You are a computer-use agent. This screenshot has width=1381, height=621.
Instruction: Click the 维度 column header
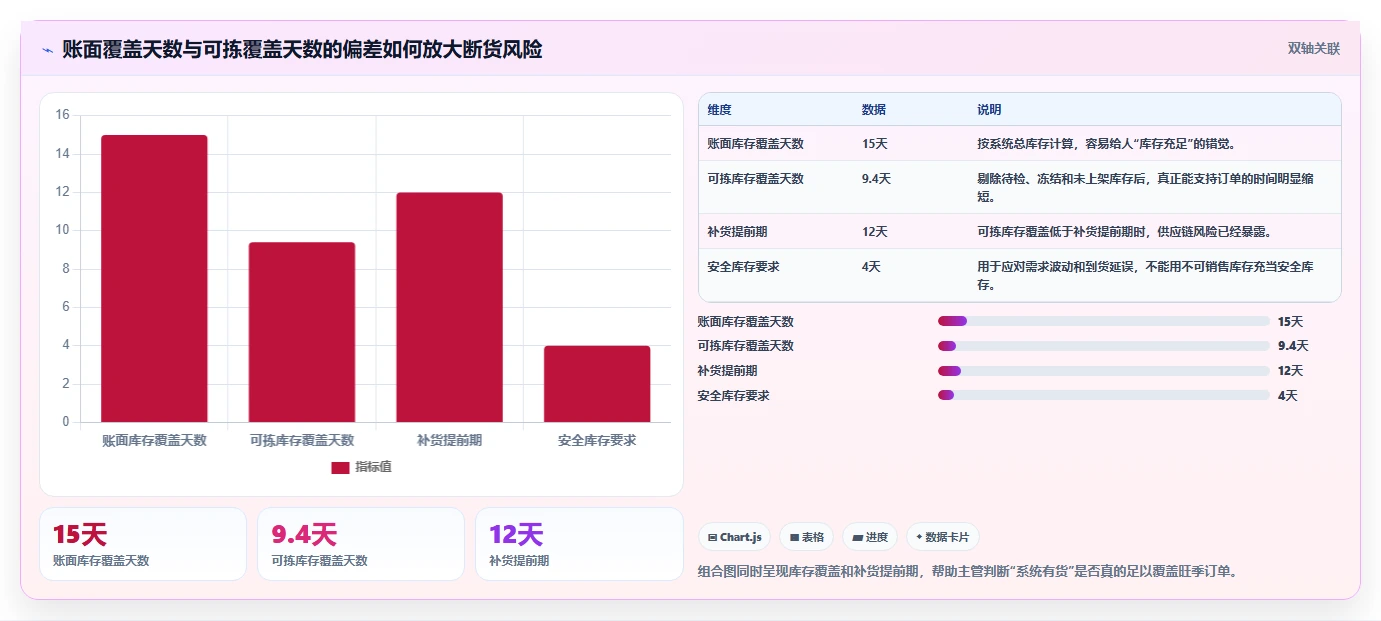(x=719, y=110)
